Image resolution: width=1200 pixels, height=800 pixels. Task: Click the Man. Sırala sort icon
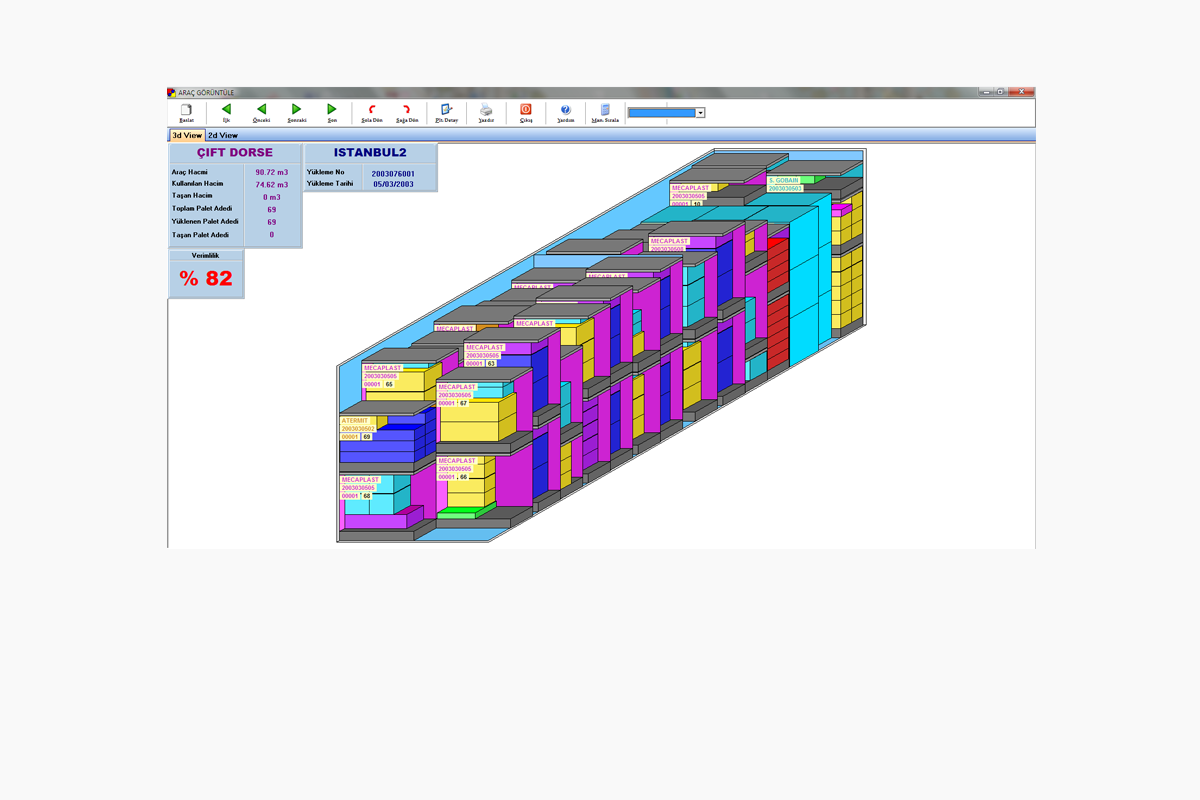pyautogui.click(x=605, y=111)
